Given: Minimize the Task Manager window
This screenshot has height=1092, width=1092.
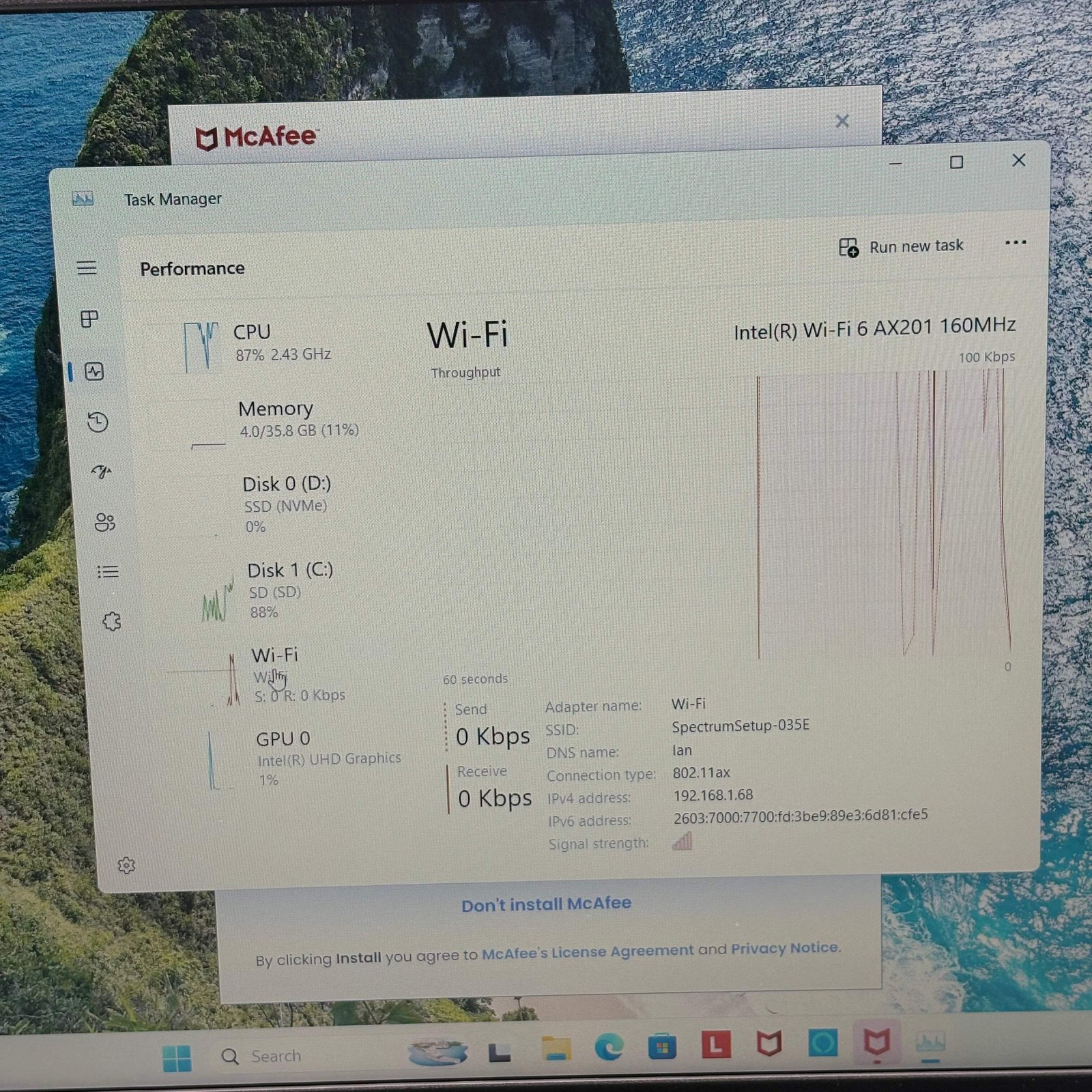Looking at the screenshot, I should click(x=895, y=164).
